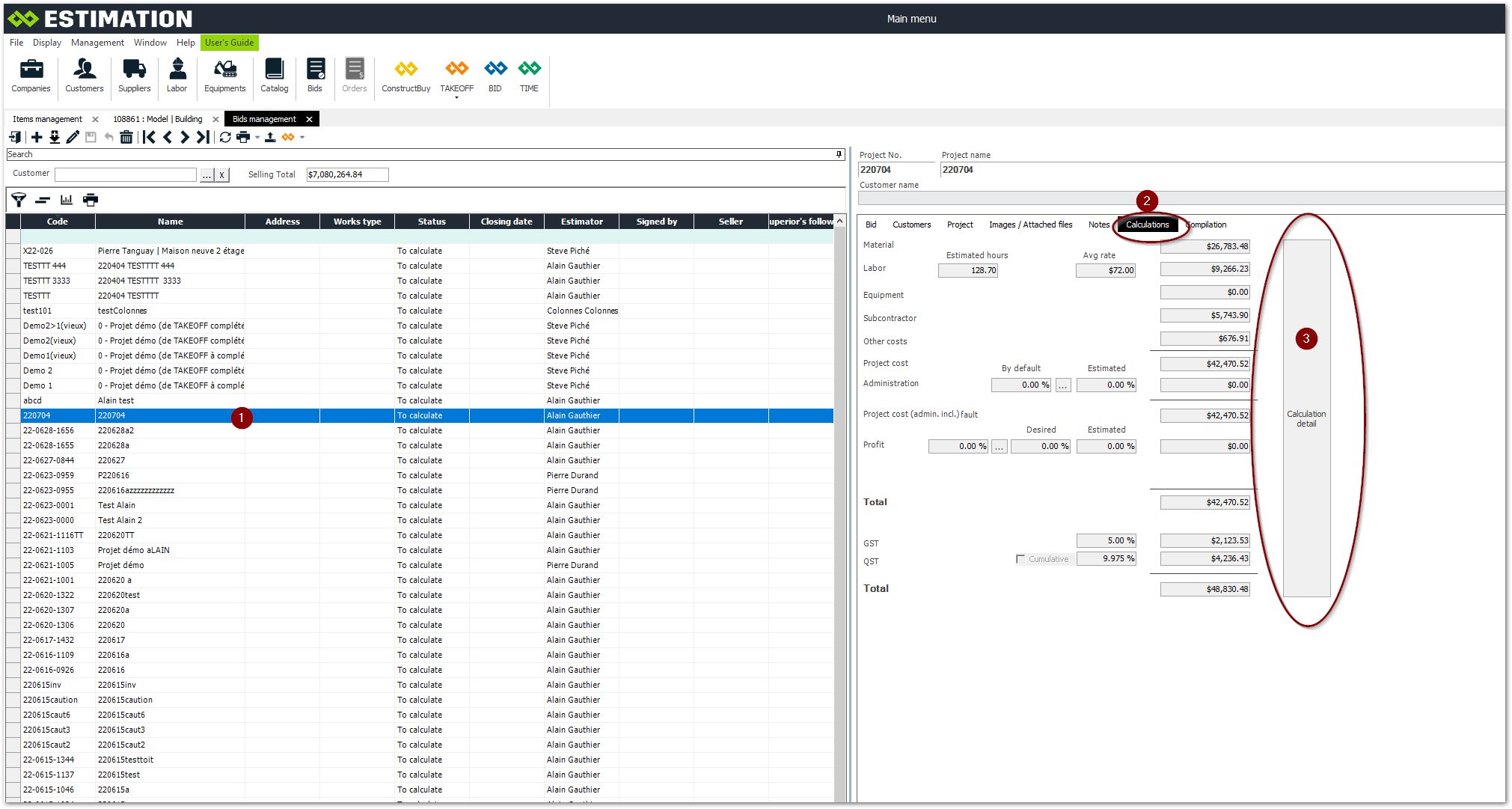Image resolution: width=1512 pixels, height=809 pixels.
Task: Click the refresh icon in toolbar
Action: (225, 137)
